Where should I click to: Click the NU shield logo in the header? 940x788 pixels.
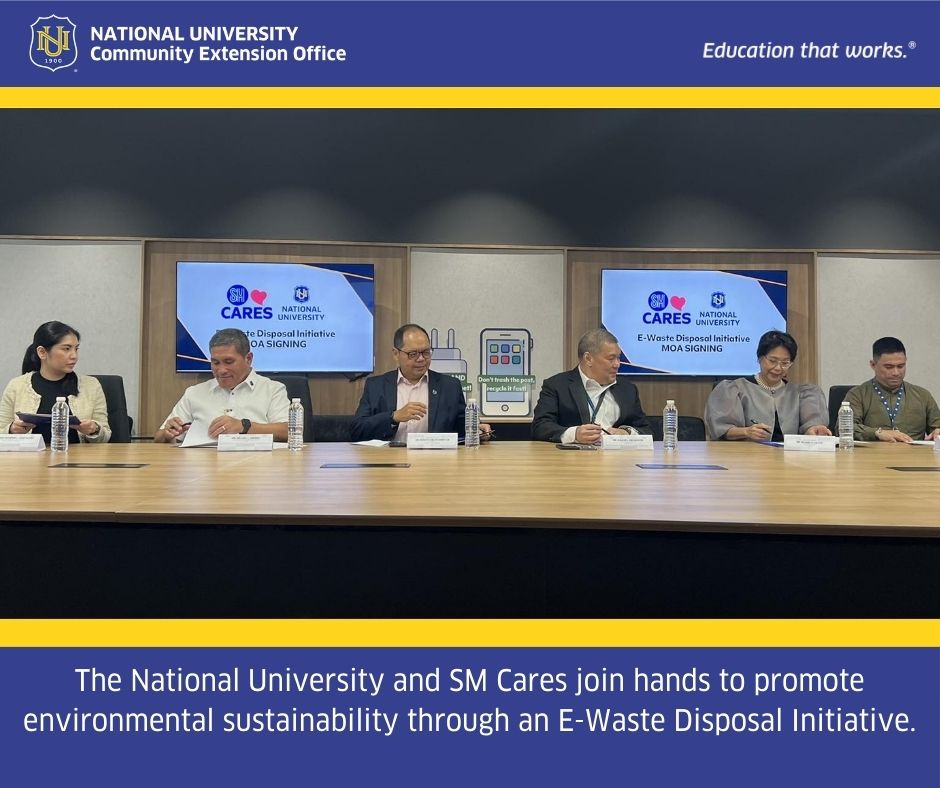point(52,43)
